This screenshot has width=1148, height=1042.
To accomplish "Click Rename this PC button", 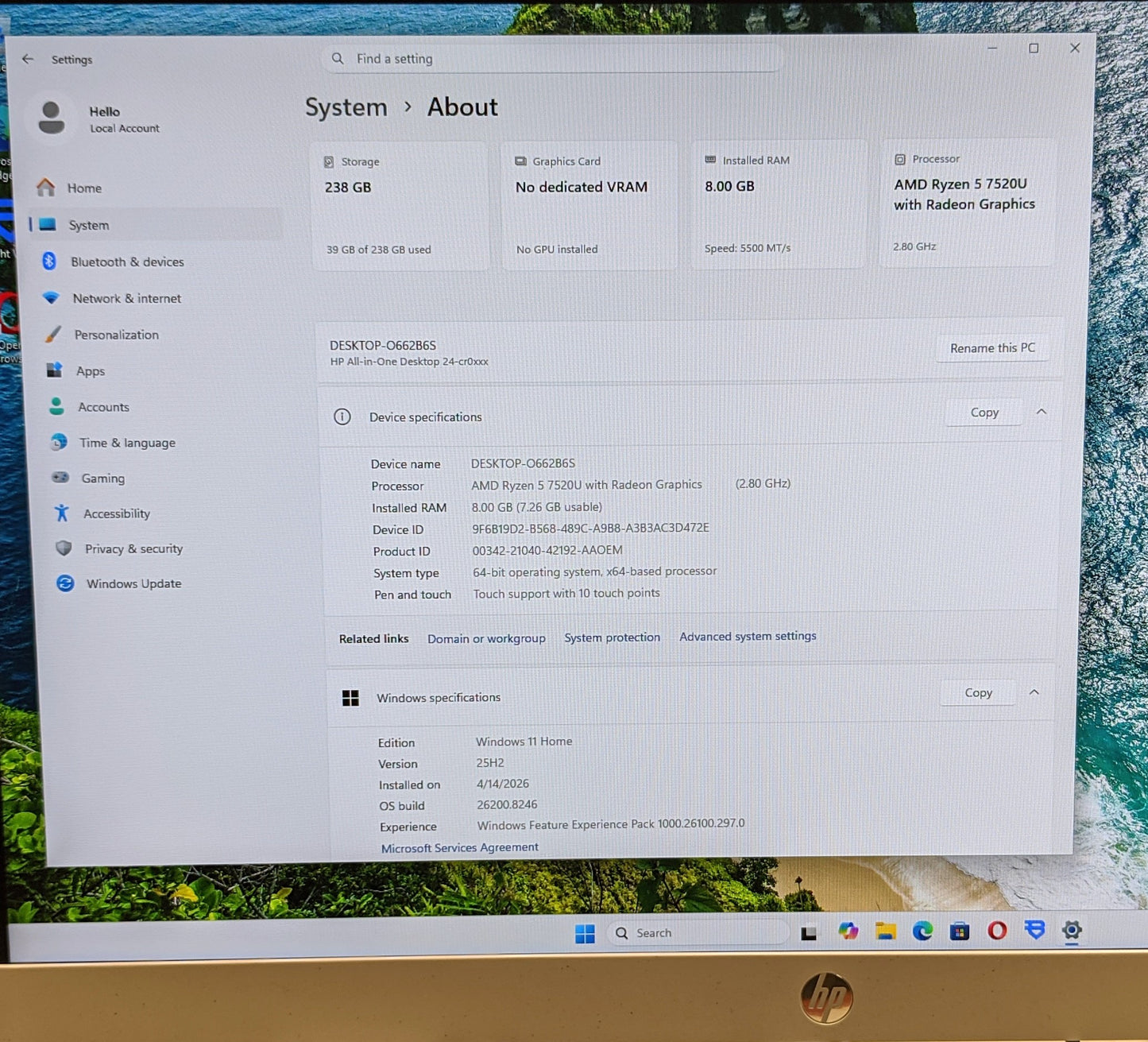I will click(992, 348).
